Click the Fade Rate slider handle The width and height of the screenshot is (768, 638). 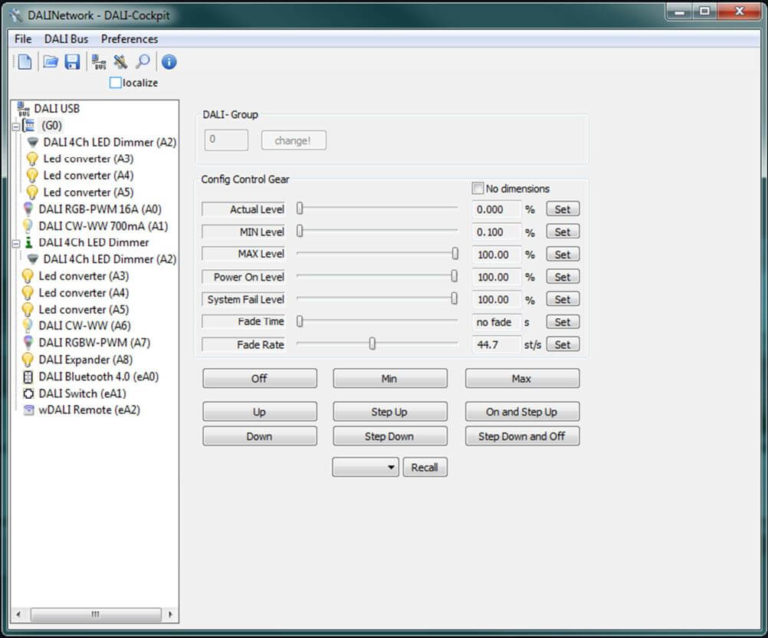click(372, 344)
